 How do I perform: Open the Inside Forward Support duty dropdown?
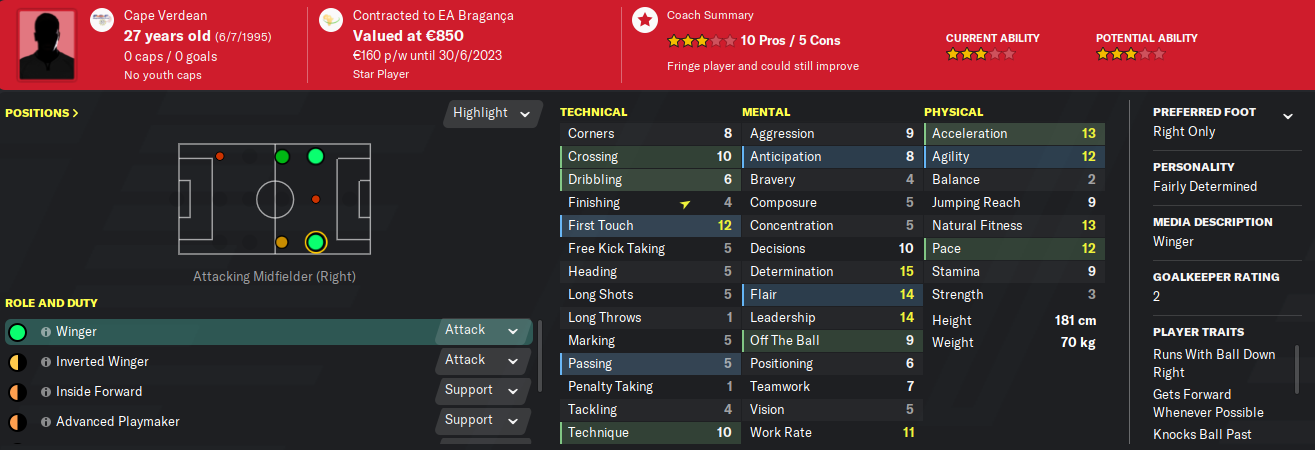[482, 390]
